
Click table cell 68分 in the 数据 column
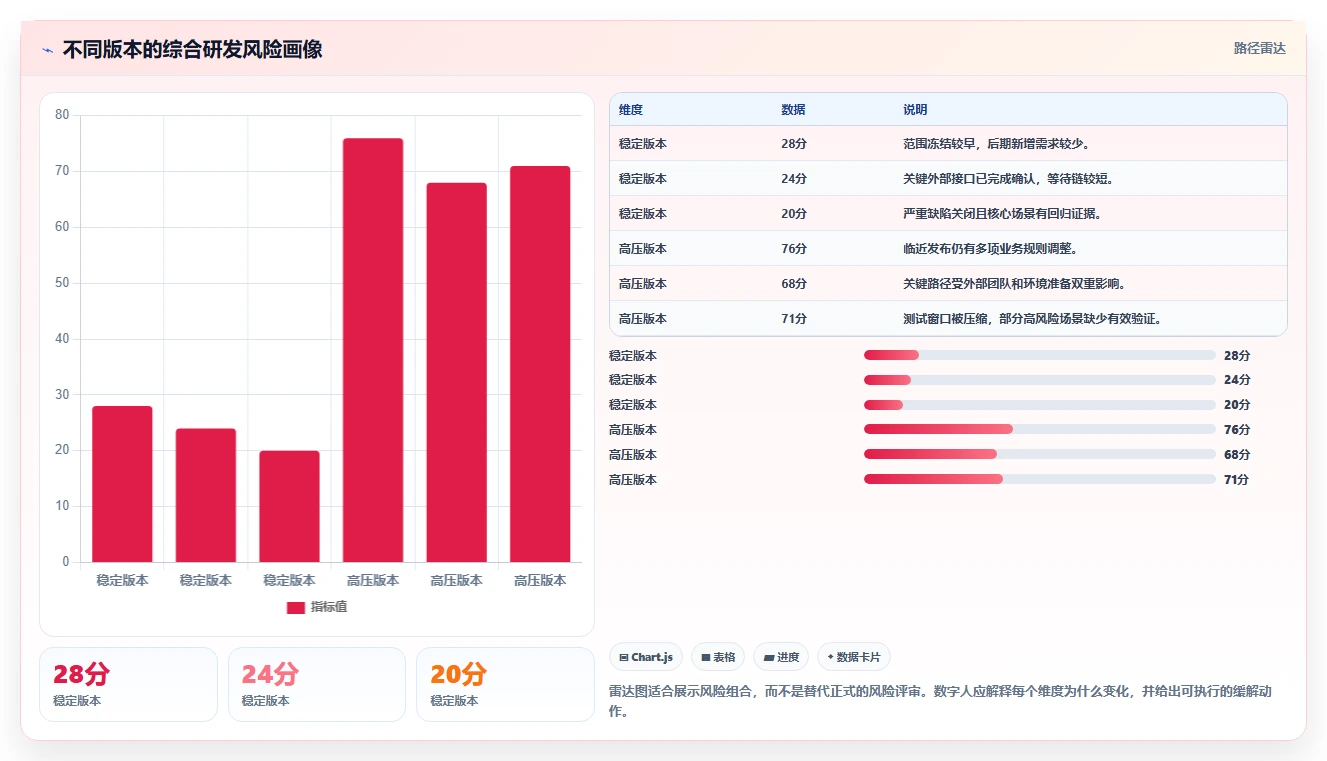(x=794, y=284)
